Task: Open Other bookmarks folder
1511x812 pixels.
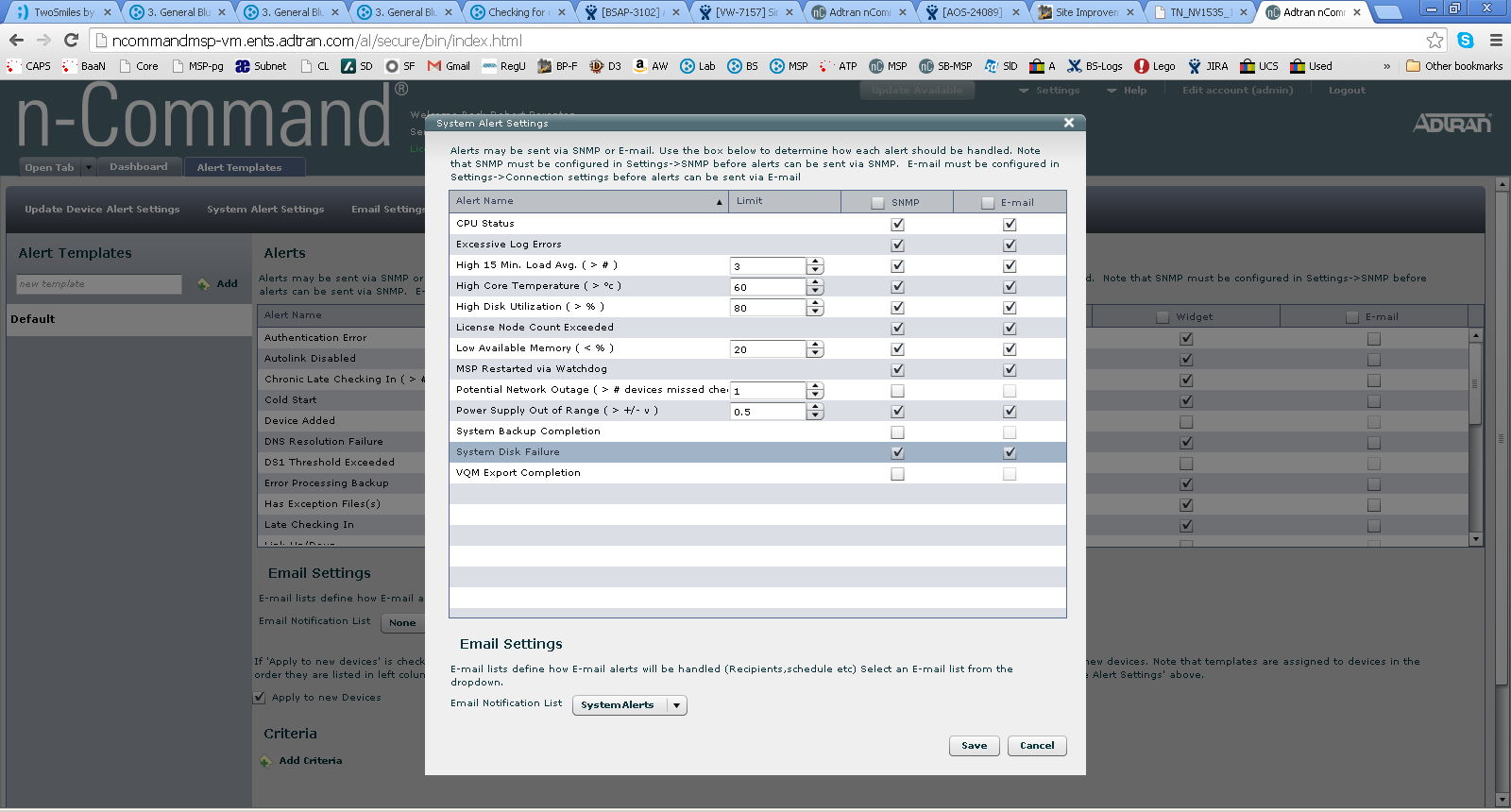Action: coord(1454,66)
